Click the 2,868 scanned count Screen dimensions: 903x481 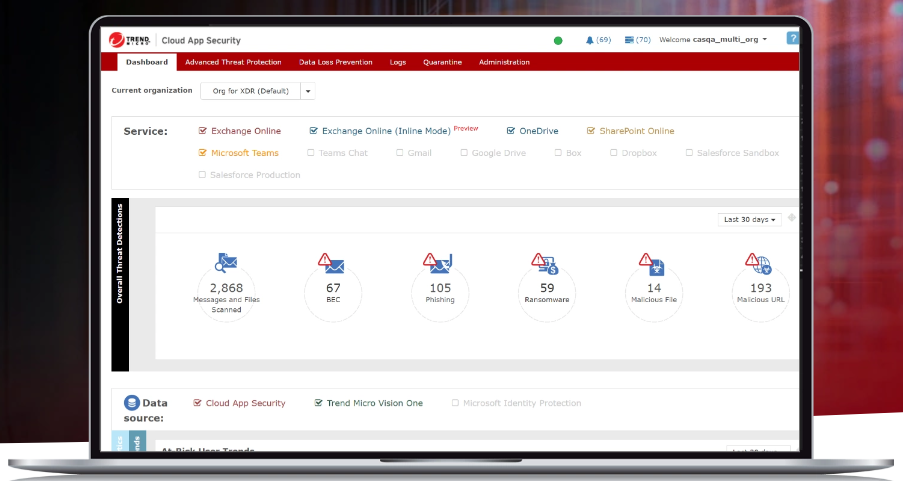(x=226, y=287)
